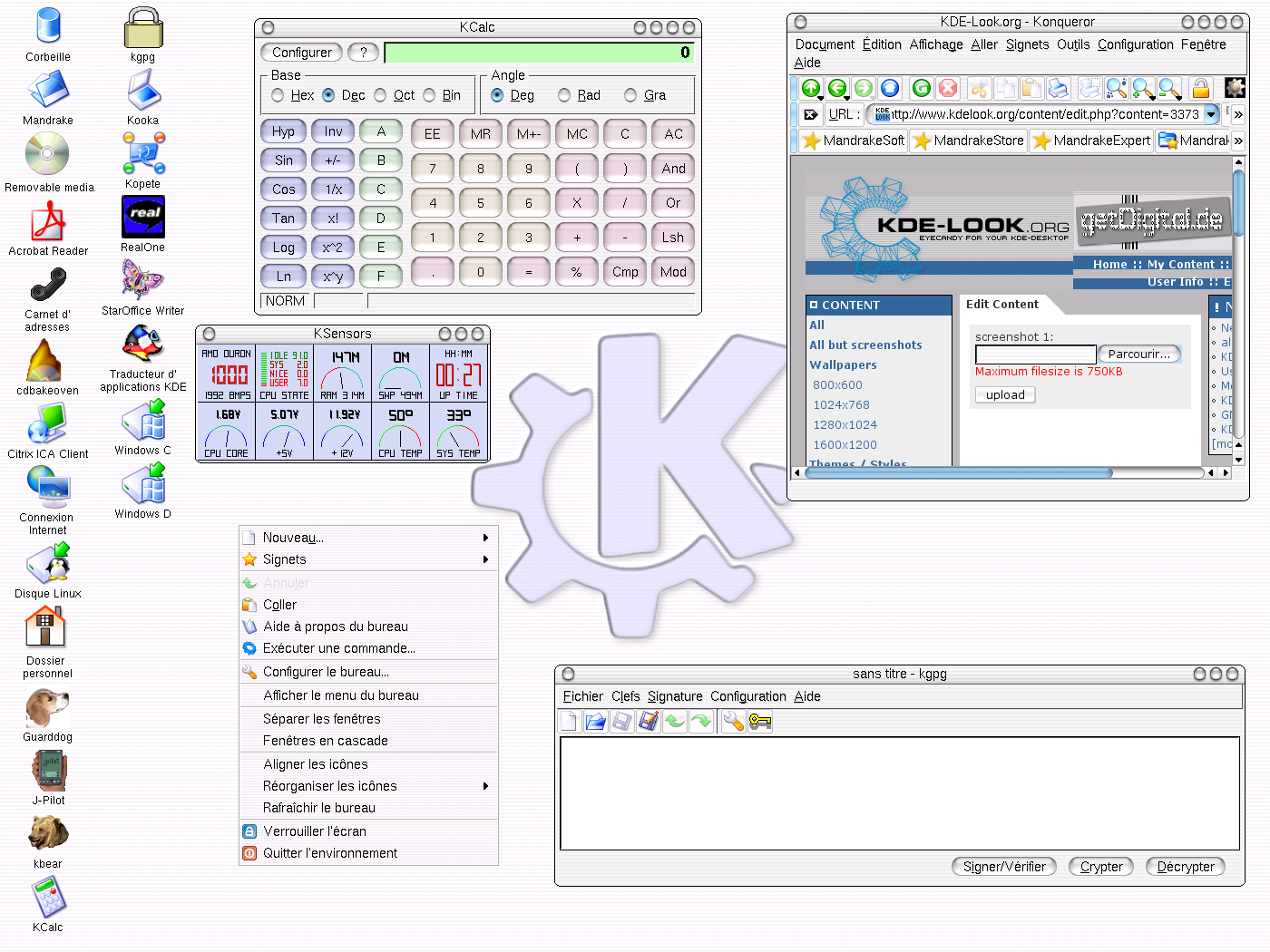Viewport: 1270px width, 952px height.
Task: Select the Bin base radio button
Action: pyautogui.click(x=429, y=95)
